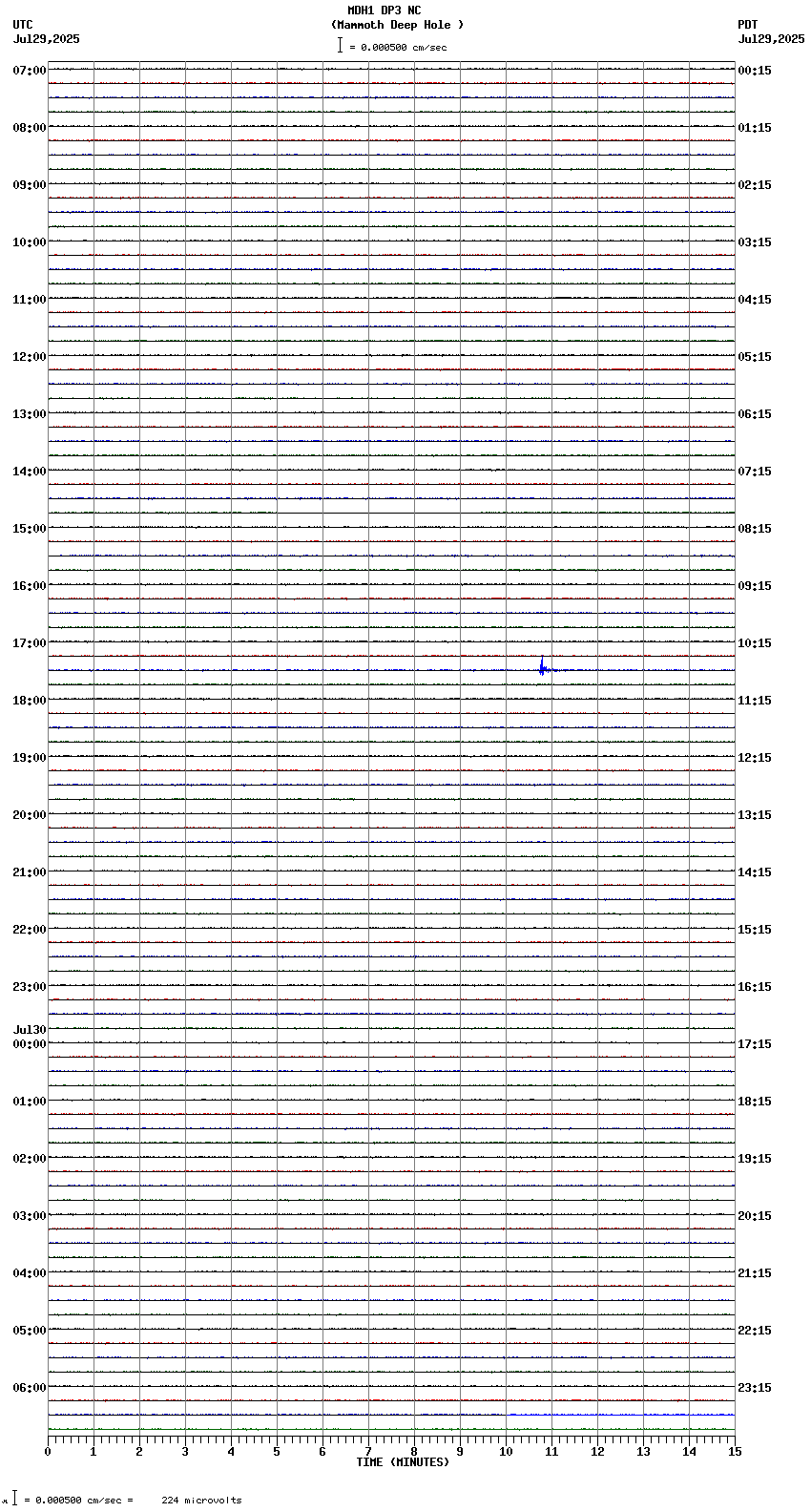Click the 17:00 UTC row label

[30, 643]
